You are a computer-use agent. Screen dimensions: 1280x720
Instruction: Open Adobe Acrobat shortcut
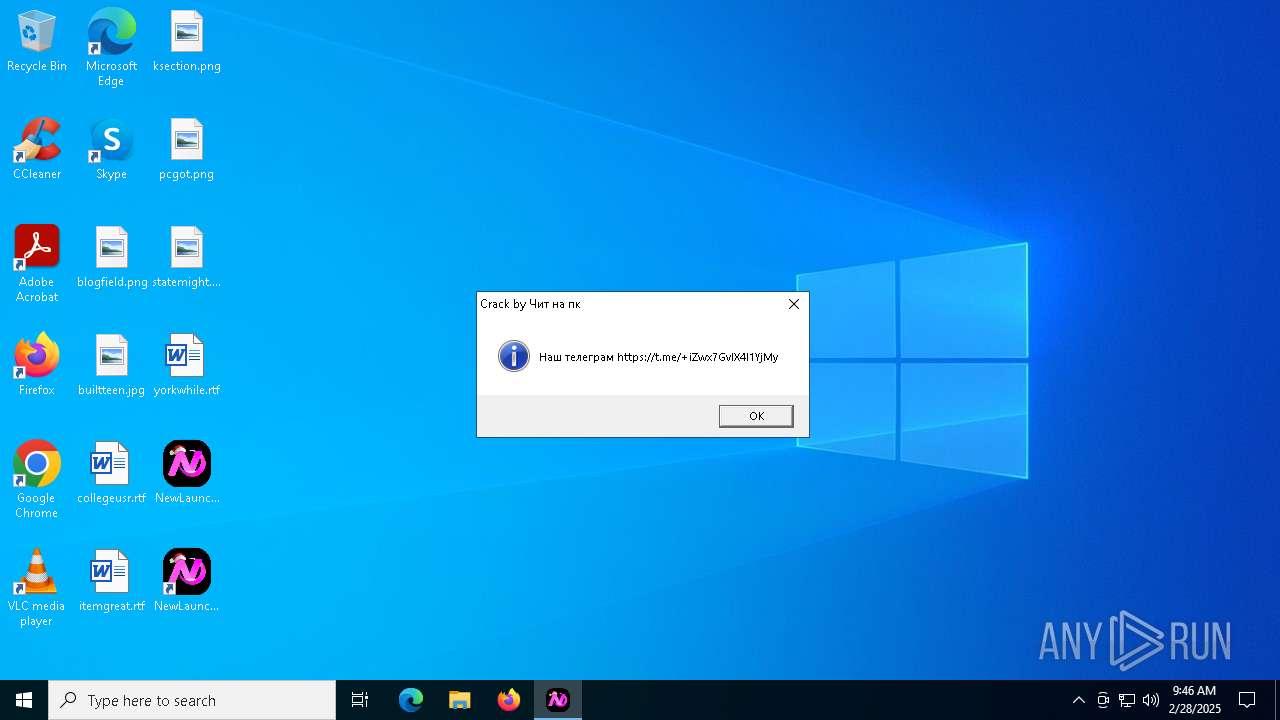tap(37, 264)
